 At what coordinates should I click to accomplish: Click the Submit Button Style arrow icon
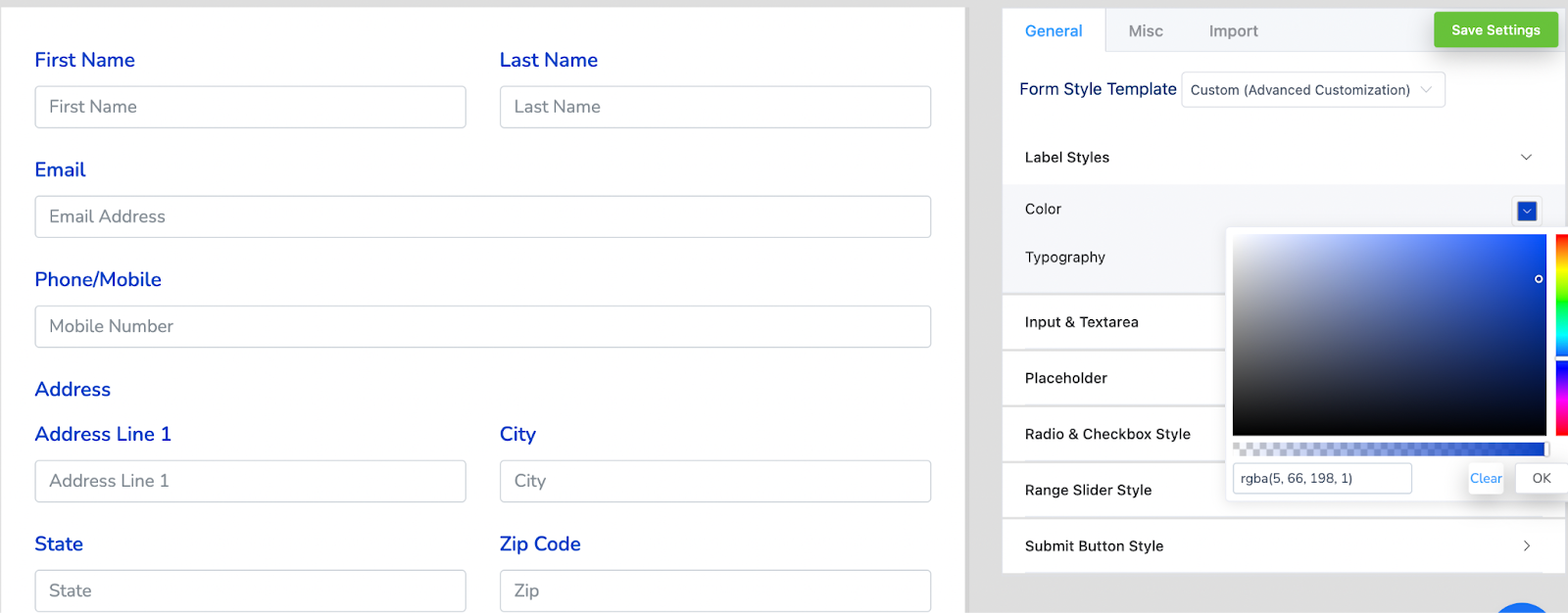click(x=1526, y=546)
